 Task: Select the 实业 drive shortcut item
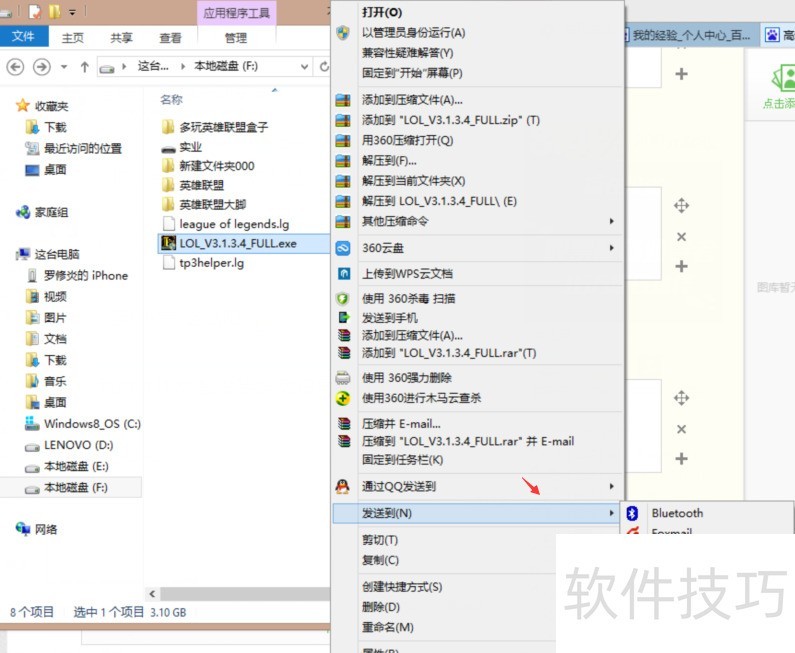191,147
